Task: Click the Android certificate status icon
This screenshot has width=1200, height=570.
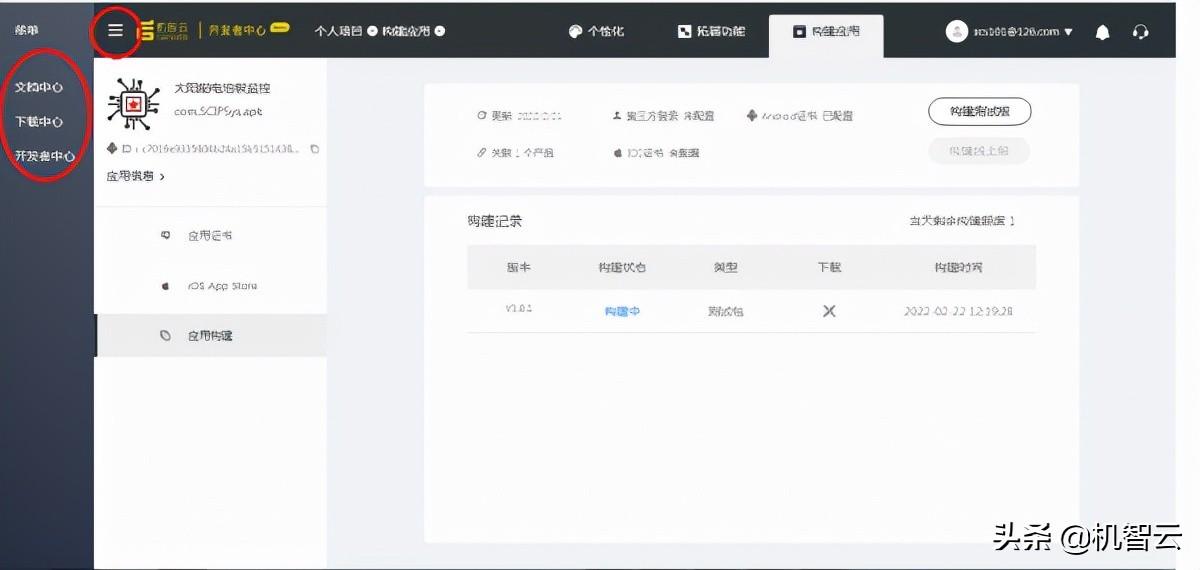Action: pyautogui.click(x=752, y=116)
